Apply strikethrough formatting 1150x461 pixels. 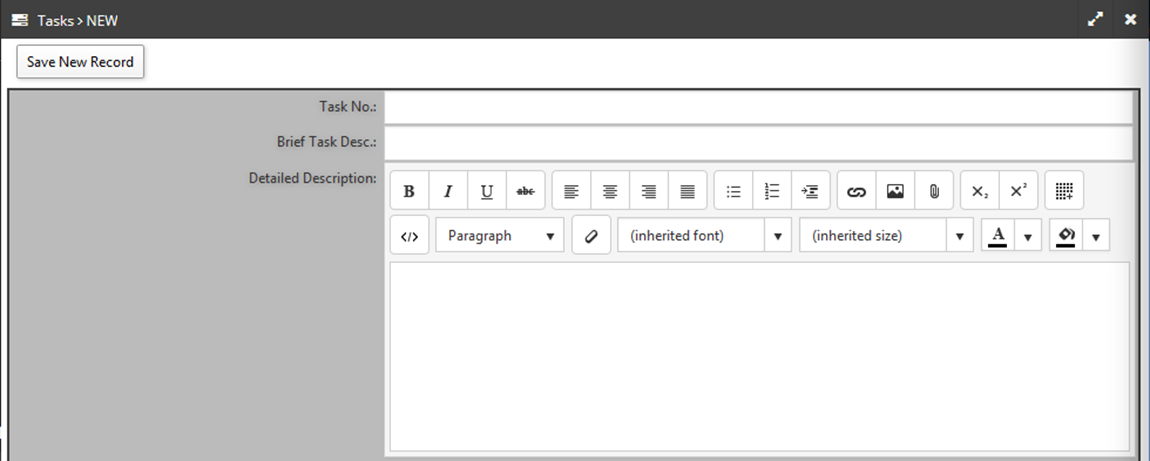[x=526, y=191]
